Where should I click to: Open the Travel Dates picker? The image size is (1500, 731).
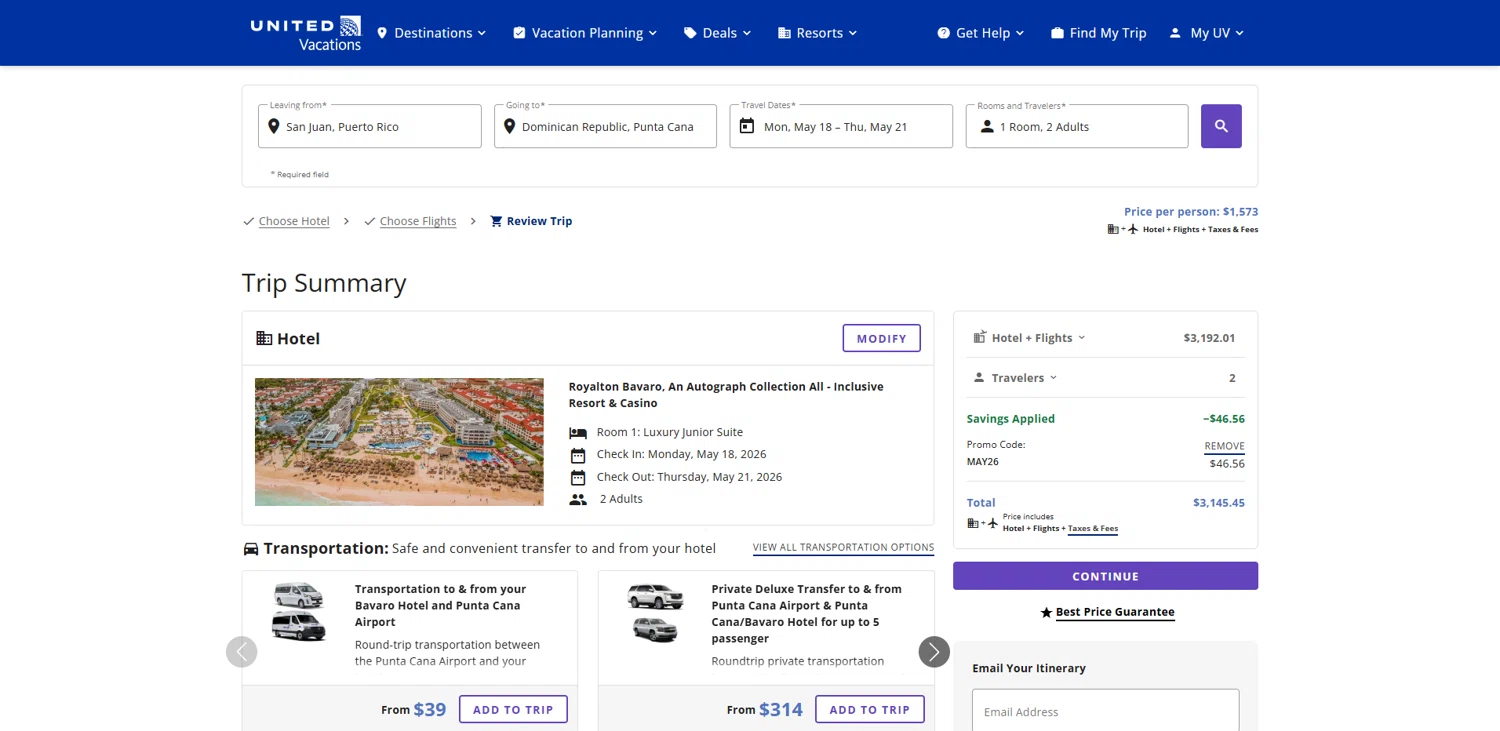coord(841,126)
